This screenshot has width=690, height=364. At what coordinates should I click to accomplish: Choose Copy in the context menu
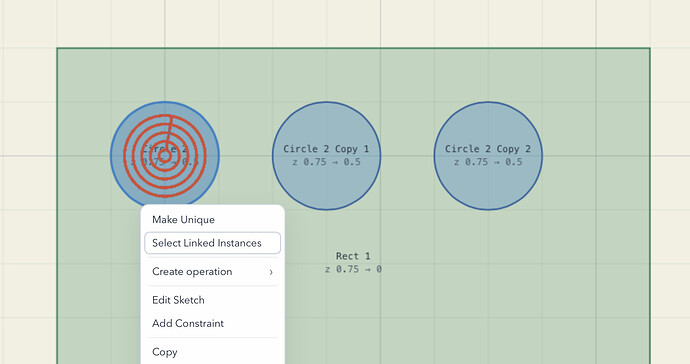[213, 352]
